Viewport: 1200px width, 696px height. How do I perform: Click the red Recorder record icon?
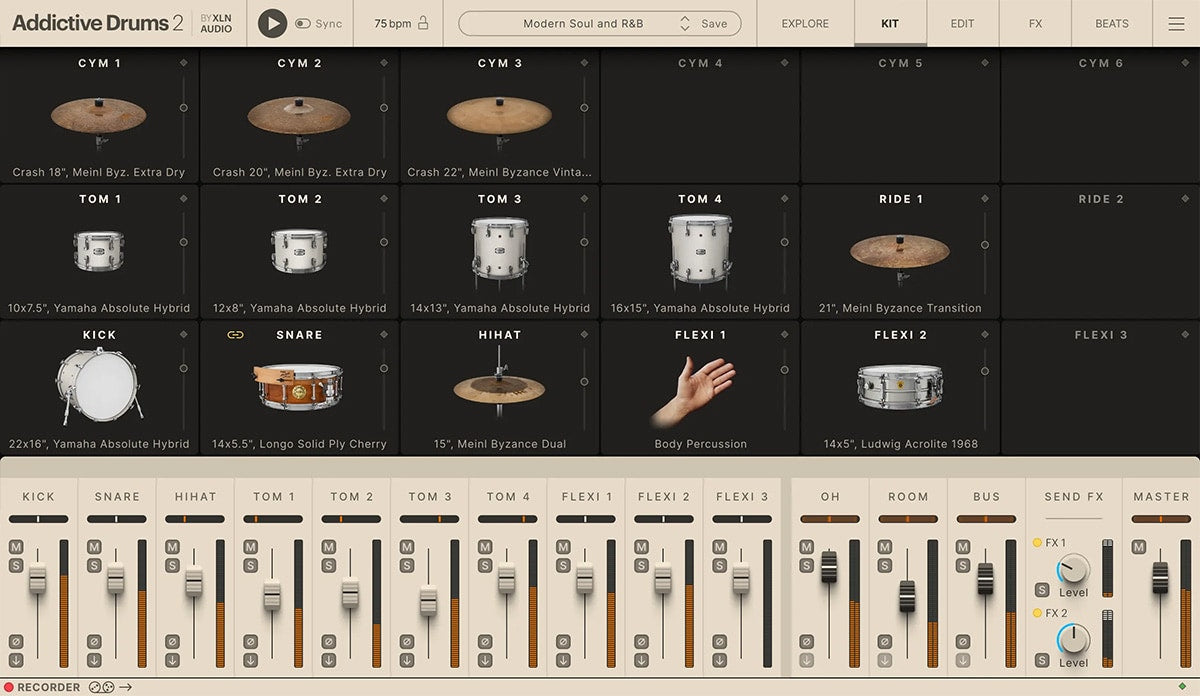point(9,687)
